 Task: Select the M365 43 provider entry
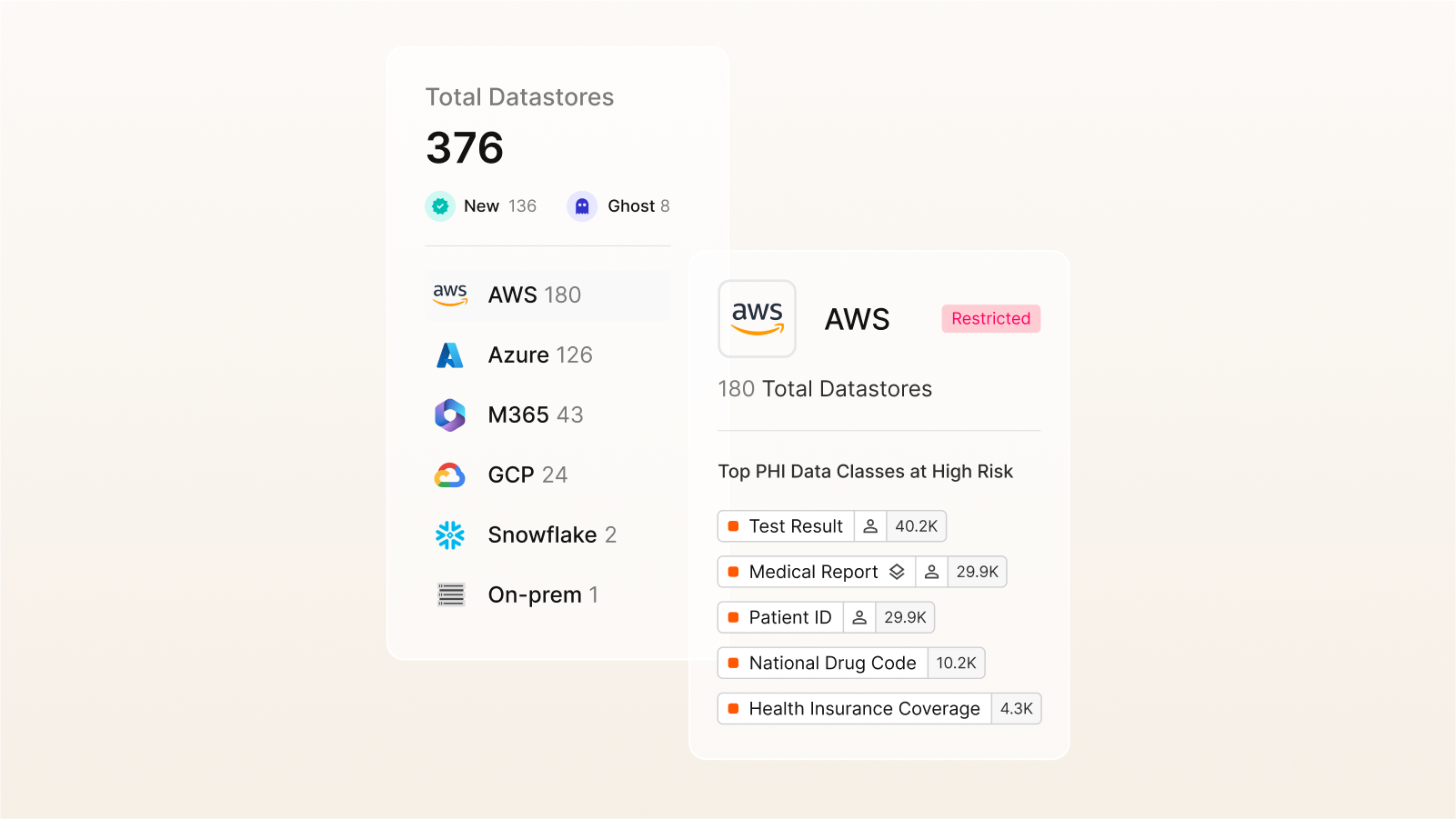click(x=535, y=414)
